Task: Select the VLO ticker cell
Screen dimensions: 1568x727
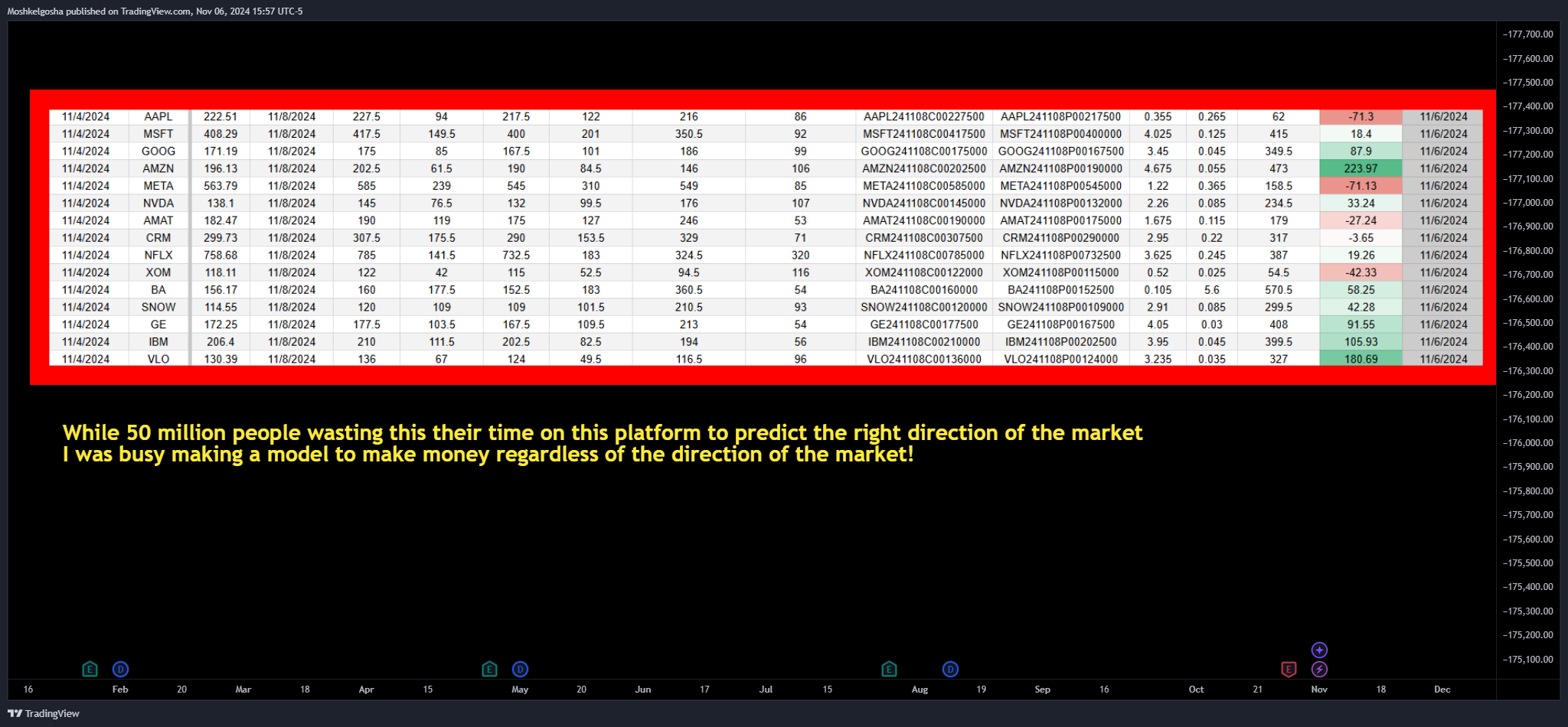Action: click(x=158, y=359)
